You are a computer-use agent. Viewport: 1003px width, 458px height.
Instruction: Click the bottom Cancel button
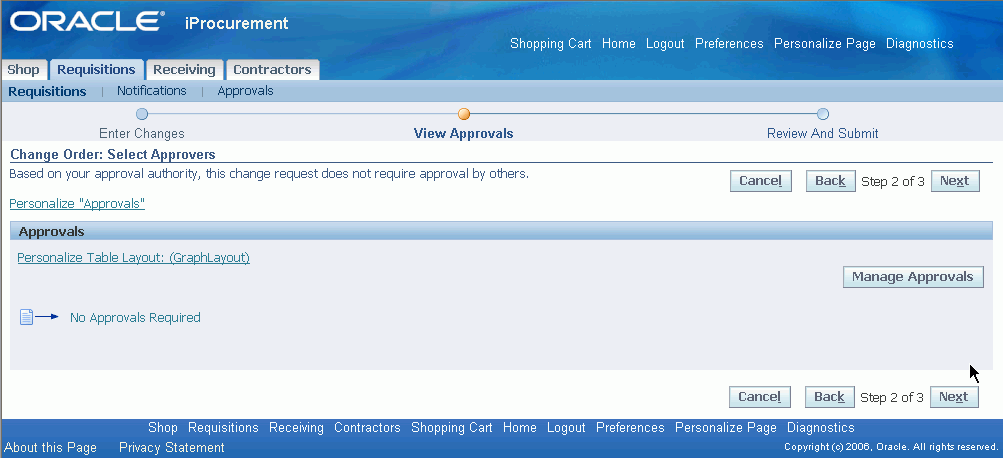coord(759,397)
